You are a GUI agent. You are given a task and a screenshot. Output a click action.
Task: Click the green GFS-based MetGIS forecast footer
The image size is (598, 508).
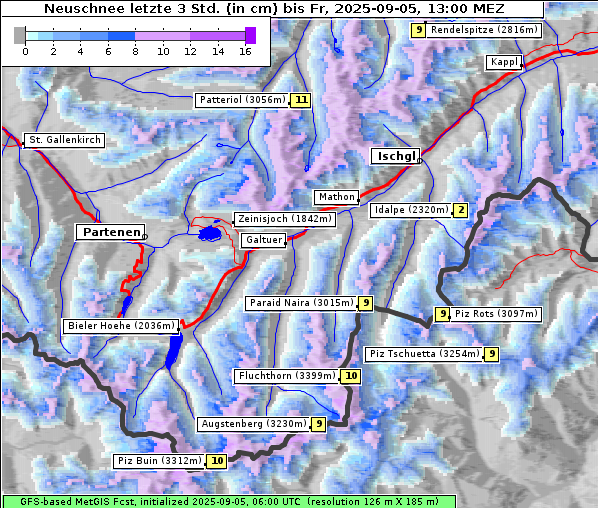(x=229, y=502)
